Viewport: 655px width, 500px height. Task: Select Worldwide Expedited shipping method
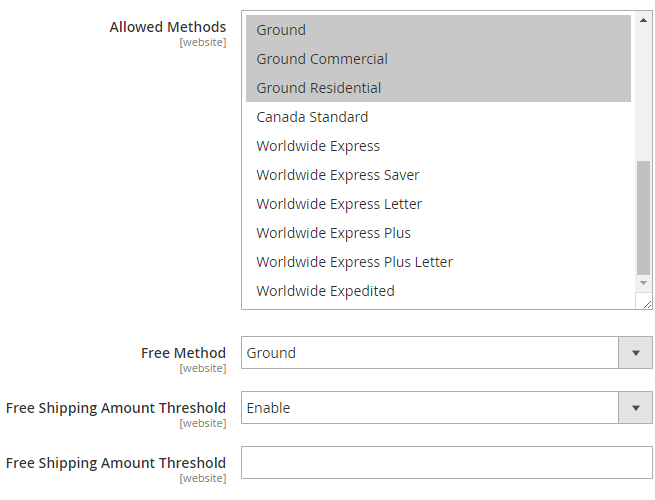(x=325, y=291)
